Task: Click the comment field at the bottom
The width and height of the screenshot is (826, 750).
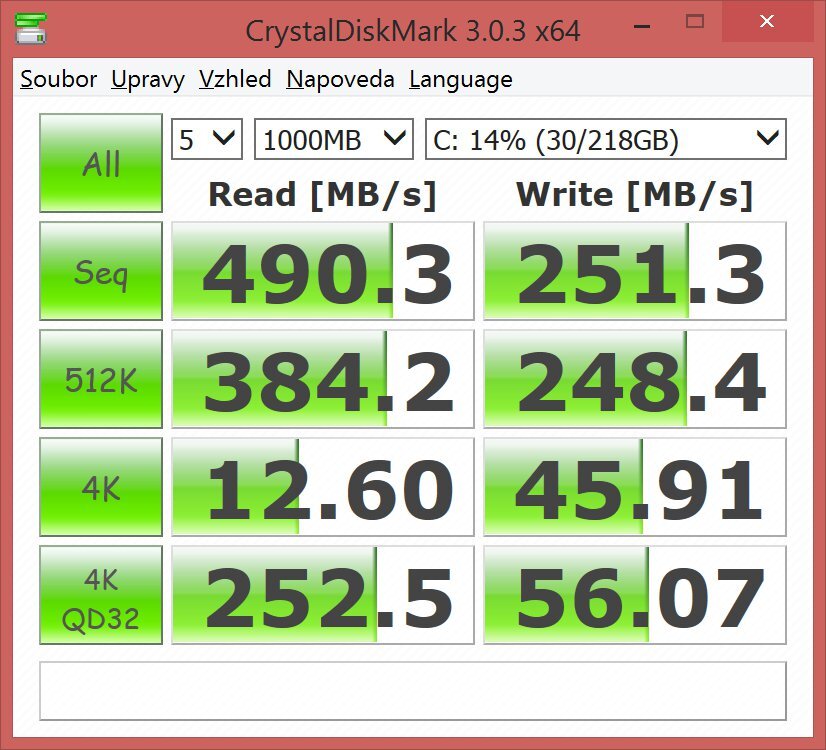Action: pos(413,690)
